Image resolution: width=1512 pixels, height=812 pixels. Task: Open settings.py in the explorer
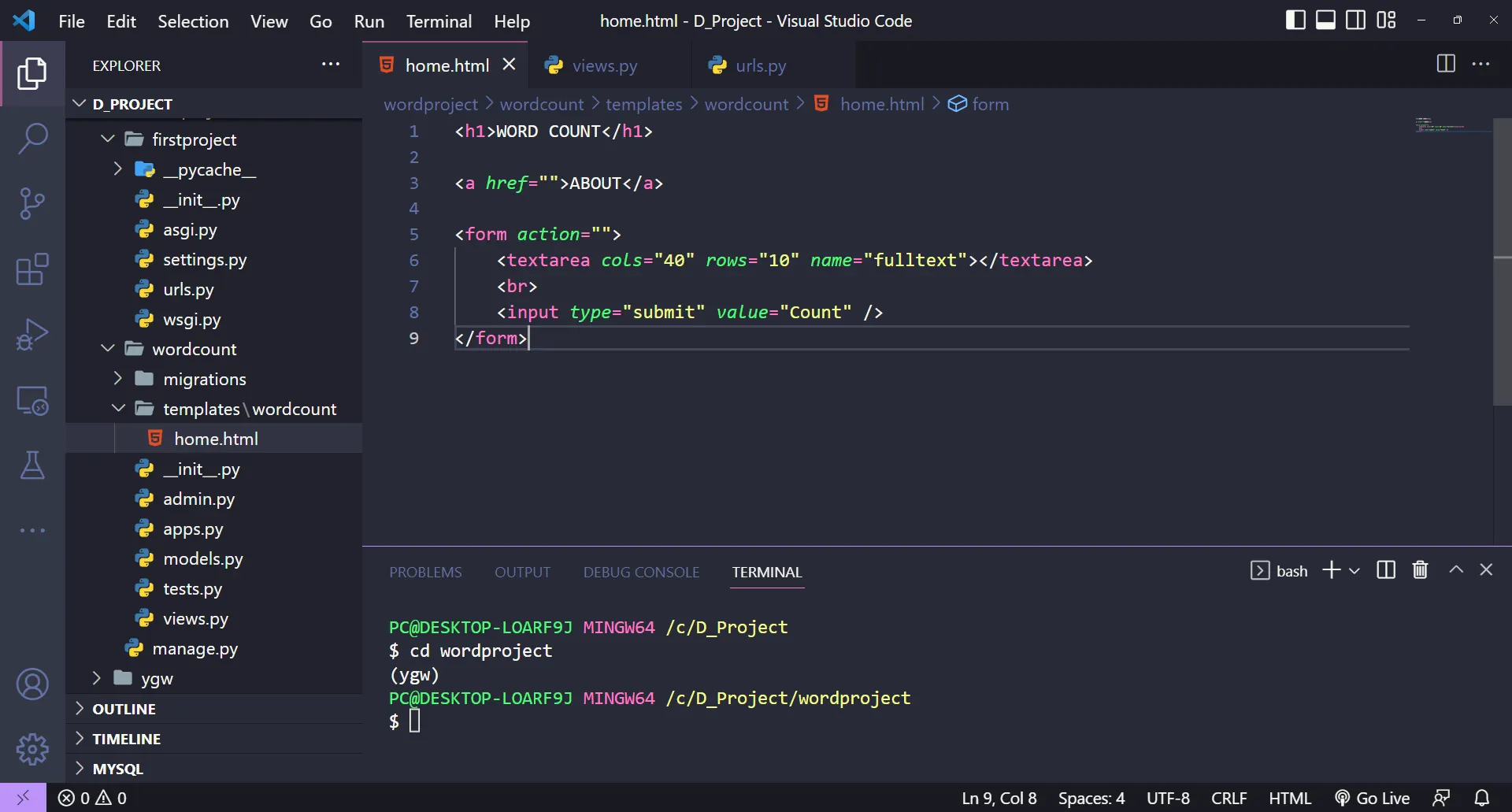(x=204, y=260)
